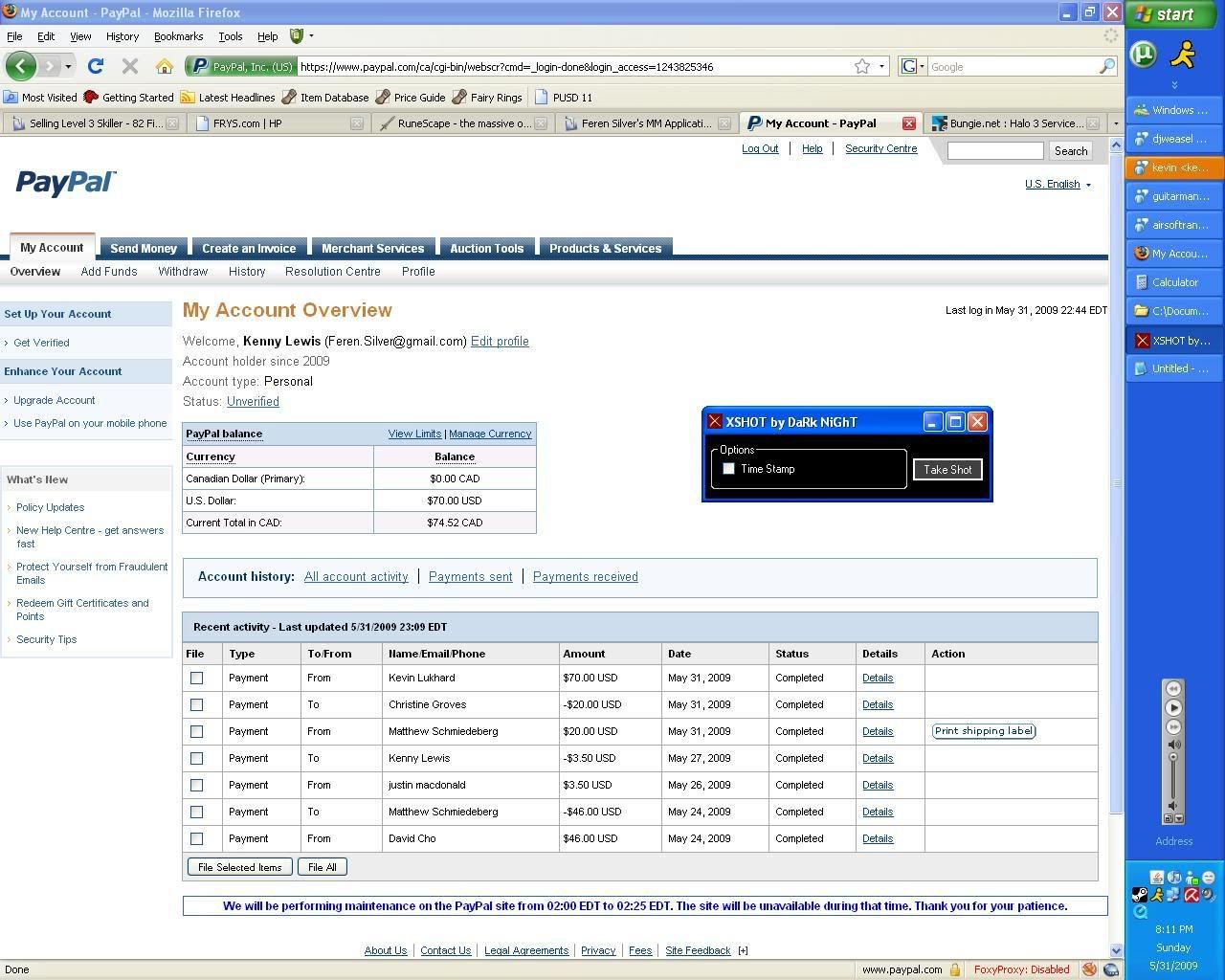The width and height of the screenshot is (1225, 980).
Task: Click the Take Shot button in XSHOT
Action: coord(947,469)
